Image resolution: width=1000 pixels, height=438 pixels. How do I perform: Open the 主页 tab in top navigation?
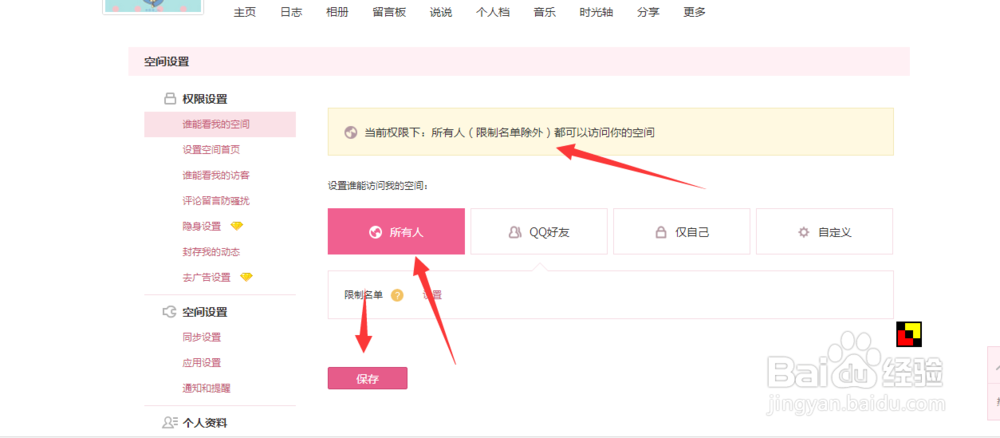coord(245,12)
